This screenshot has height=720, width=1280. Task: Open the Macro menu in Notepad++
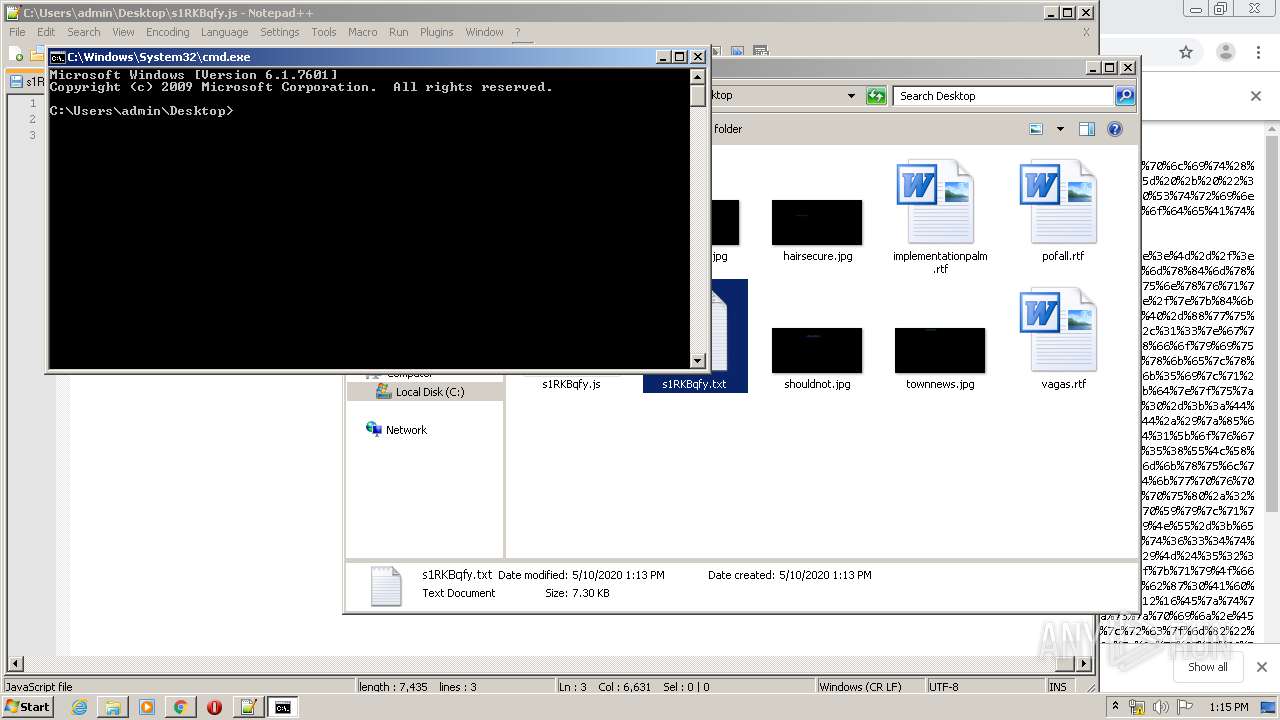(362, 32)
